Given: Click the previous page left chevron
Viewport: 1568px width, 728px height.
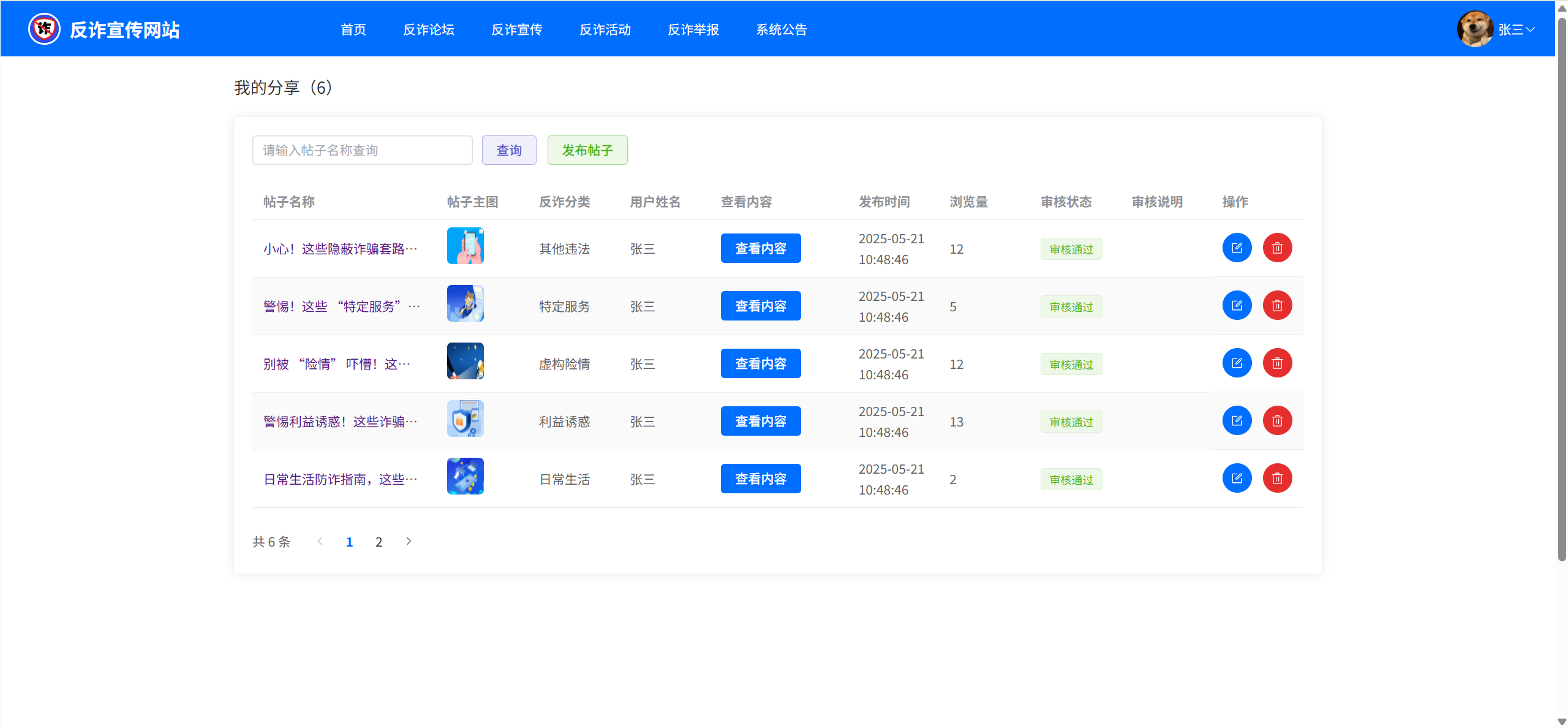Looking at the screenshot, I should tap(320, 541).
